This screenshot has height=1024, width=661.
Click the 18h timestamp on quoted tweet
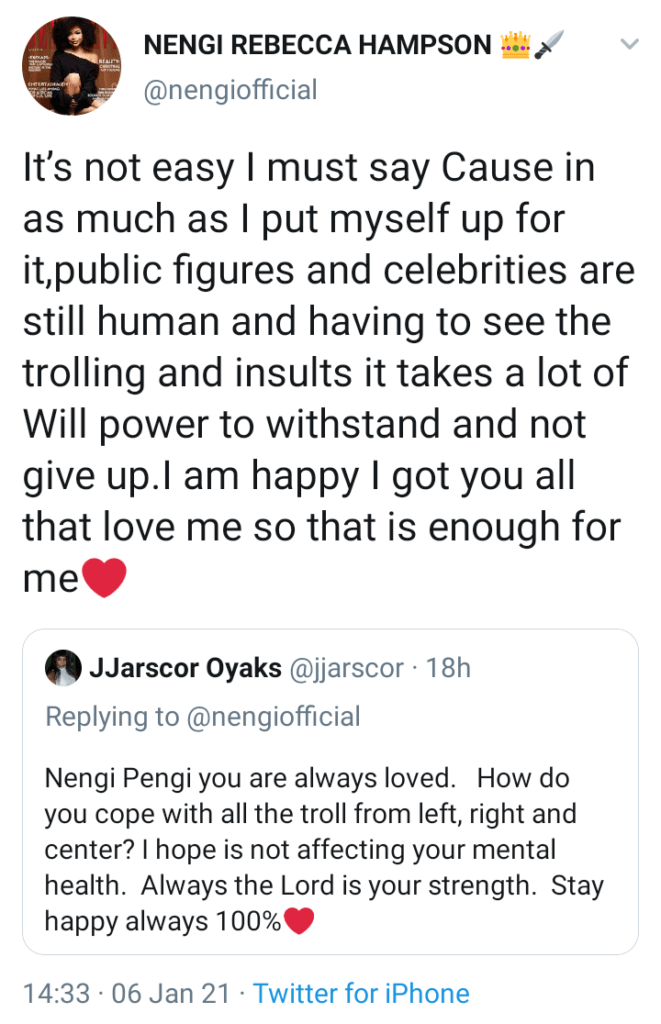tap(448, 669)
